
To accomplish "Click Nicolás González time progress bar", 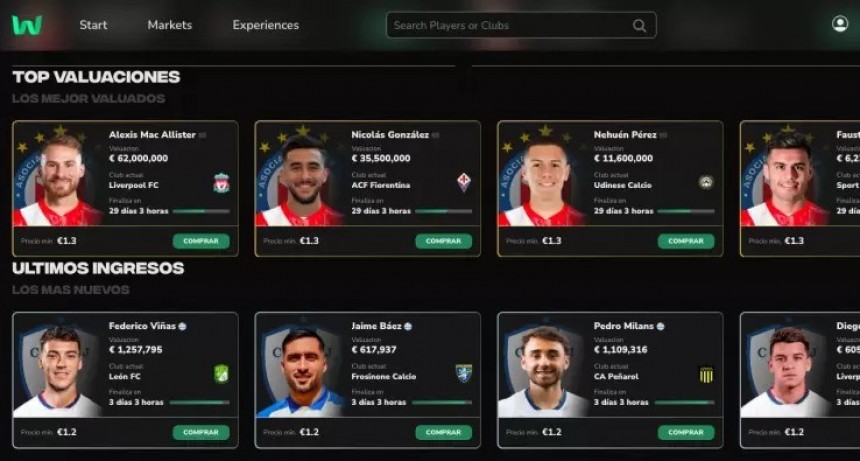I will [443, 211].
